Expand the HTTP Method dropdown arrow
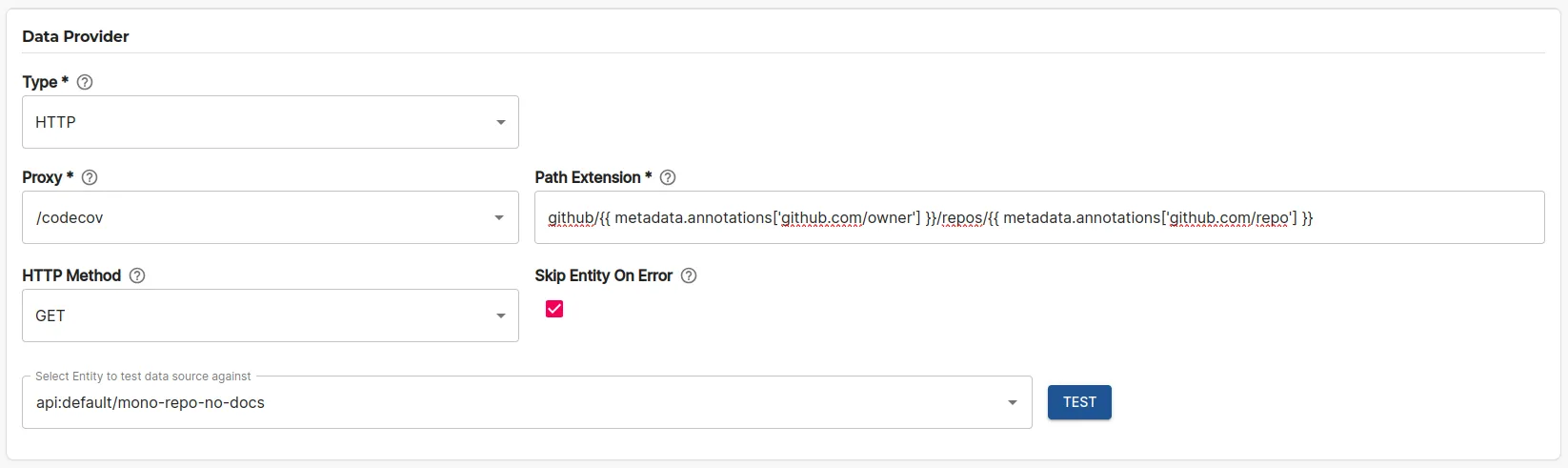This screenshot has height=468, width=1568. coord(501,316)
